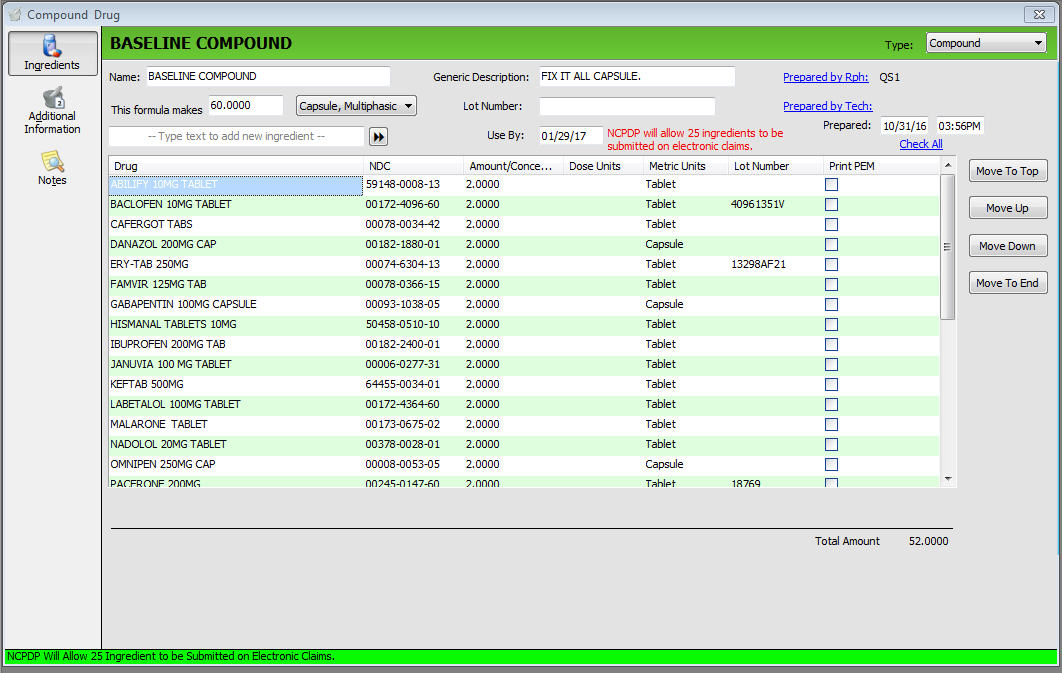The image size is (1062, 673).
Task: Click the ingredient list scrollbar thumb
Action: tap(948, 246)
